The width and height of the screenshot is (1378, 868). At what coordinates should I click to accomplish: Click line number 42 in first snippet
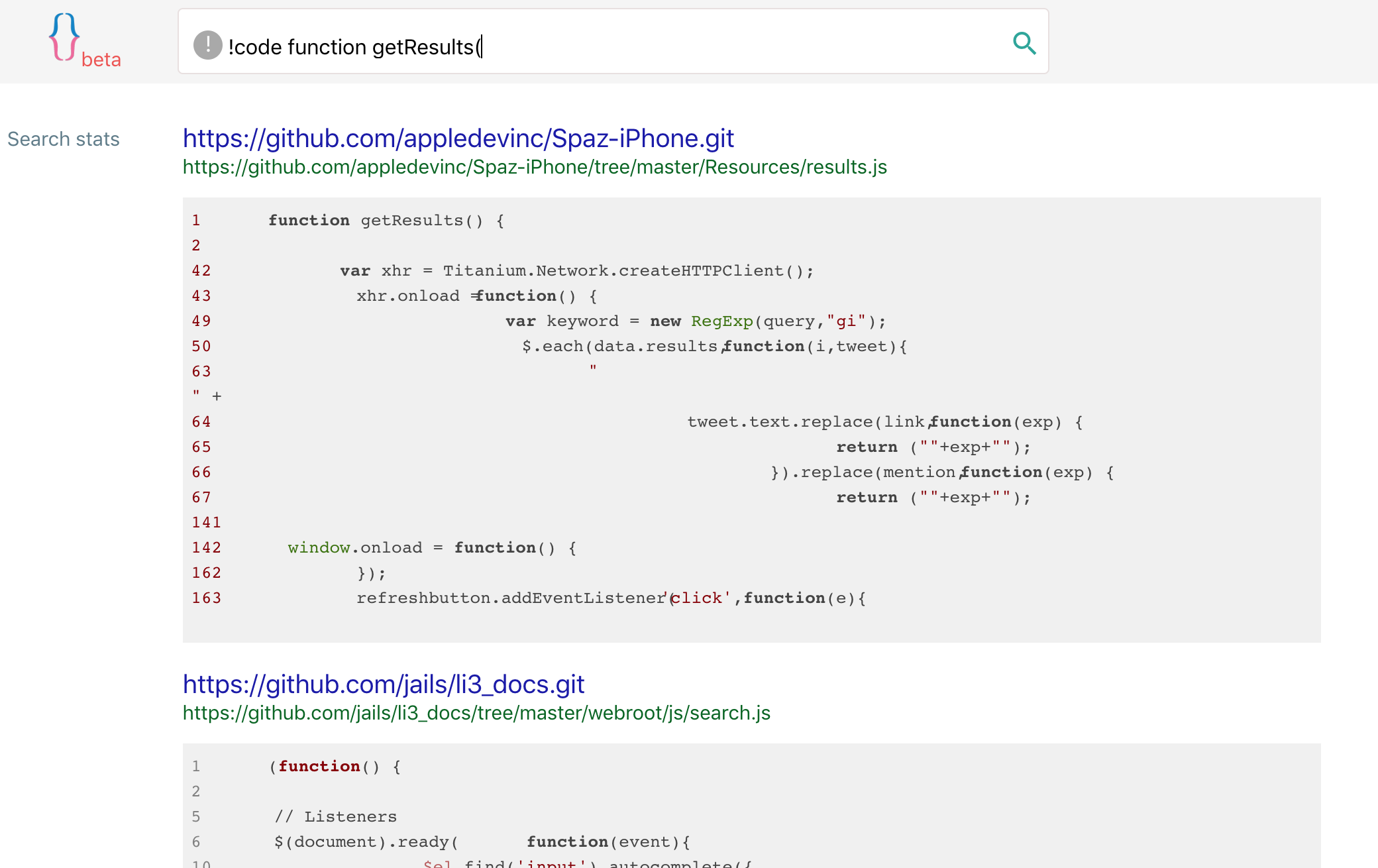(201, 271)
